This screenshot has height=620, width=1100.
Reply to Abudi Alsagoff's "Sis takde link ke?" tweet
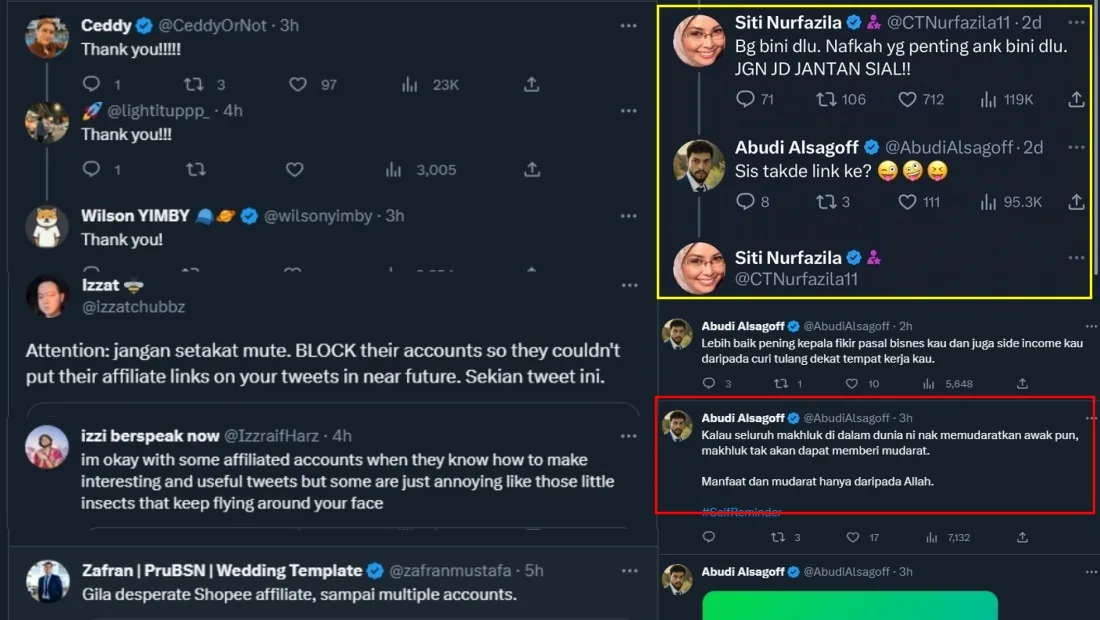pyautogui.click(x=745, y=201)
